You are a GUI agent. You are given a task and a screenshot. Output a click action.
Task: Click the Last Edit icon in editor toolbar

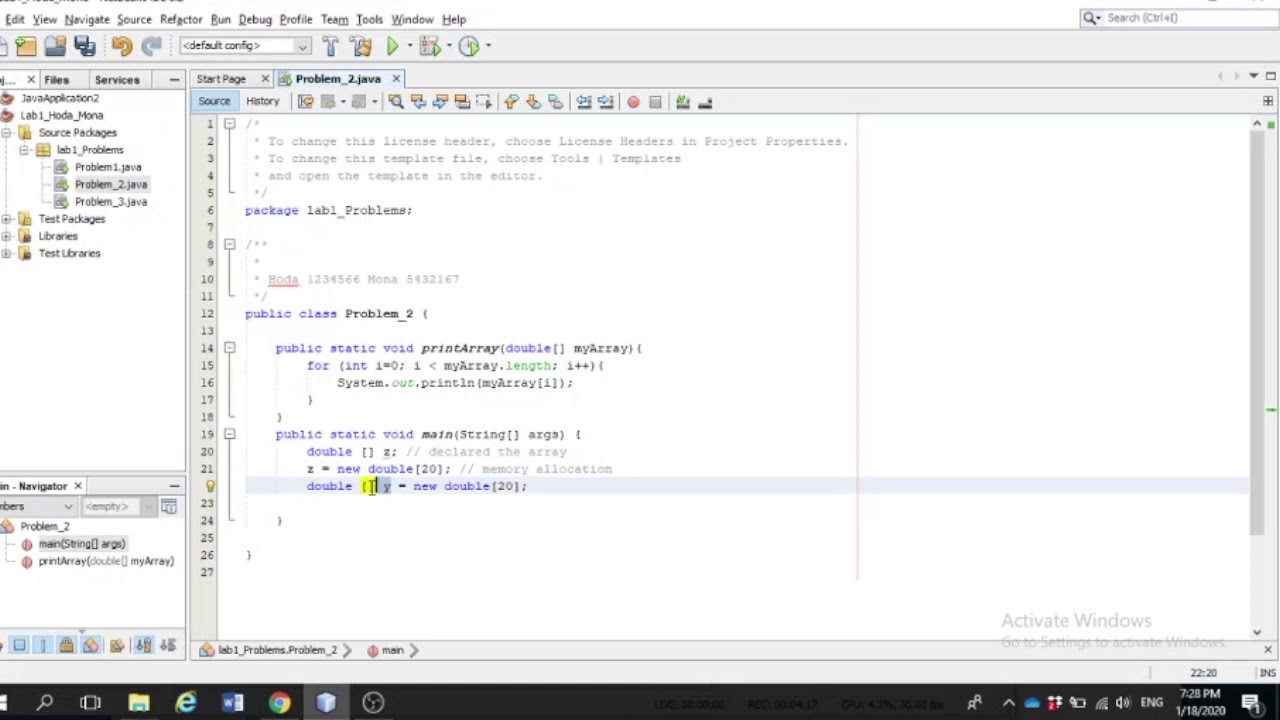tap(306, 102)
